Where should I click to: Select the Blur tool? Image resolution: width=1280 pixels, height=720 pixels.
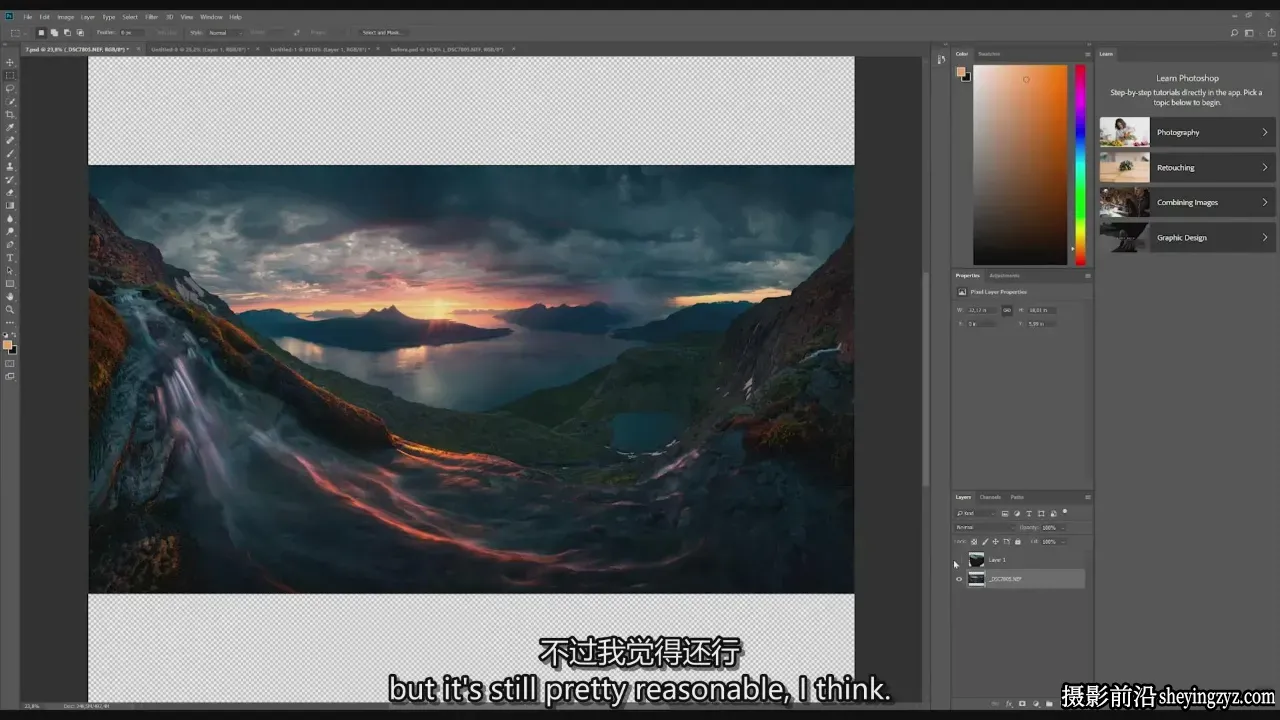(10, 218)
